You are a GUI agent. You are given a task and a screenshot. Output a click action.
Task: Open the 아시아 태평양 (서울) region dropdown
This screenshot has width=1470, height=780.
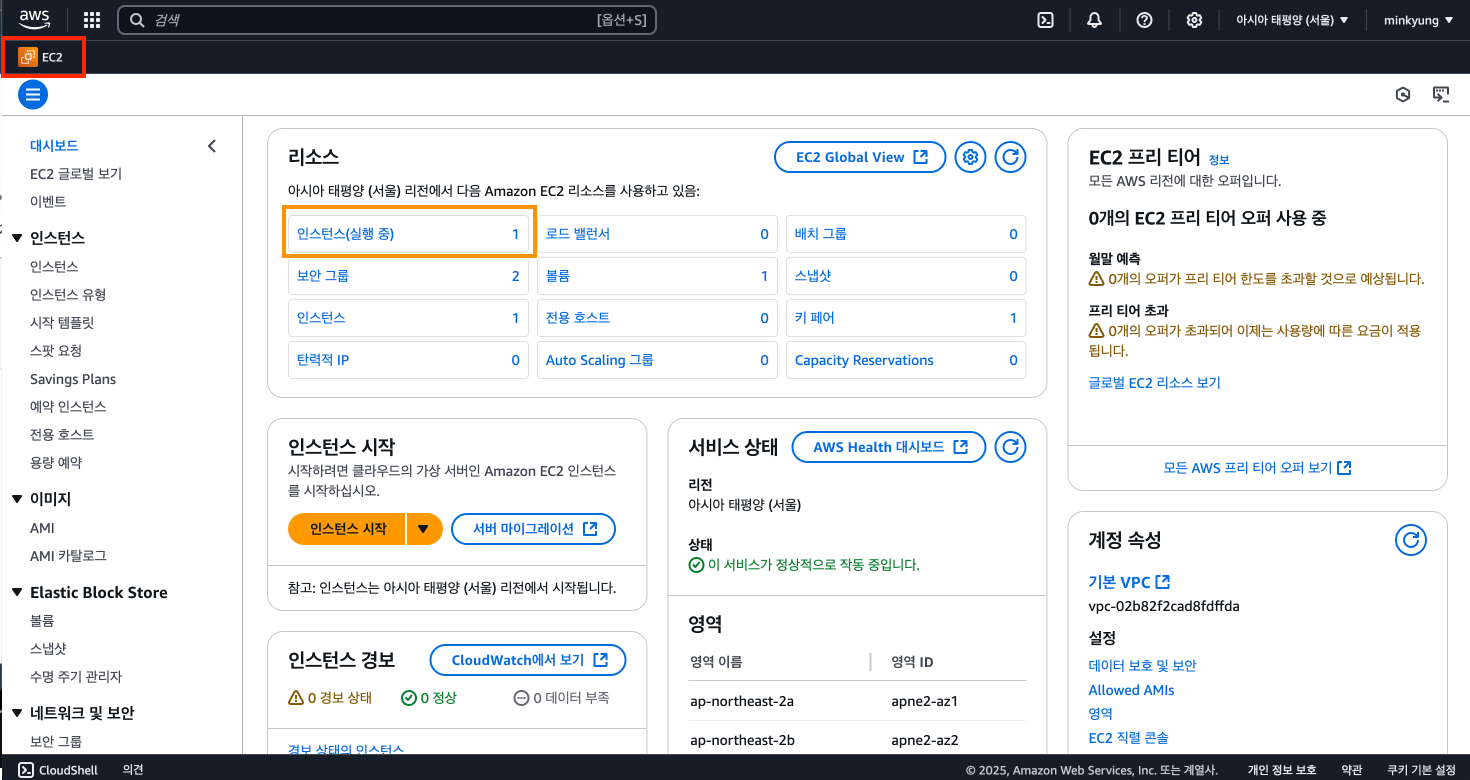1292,20
